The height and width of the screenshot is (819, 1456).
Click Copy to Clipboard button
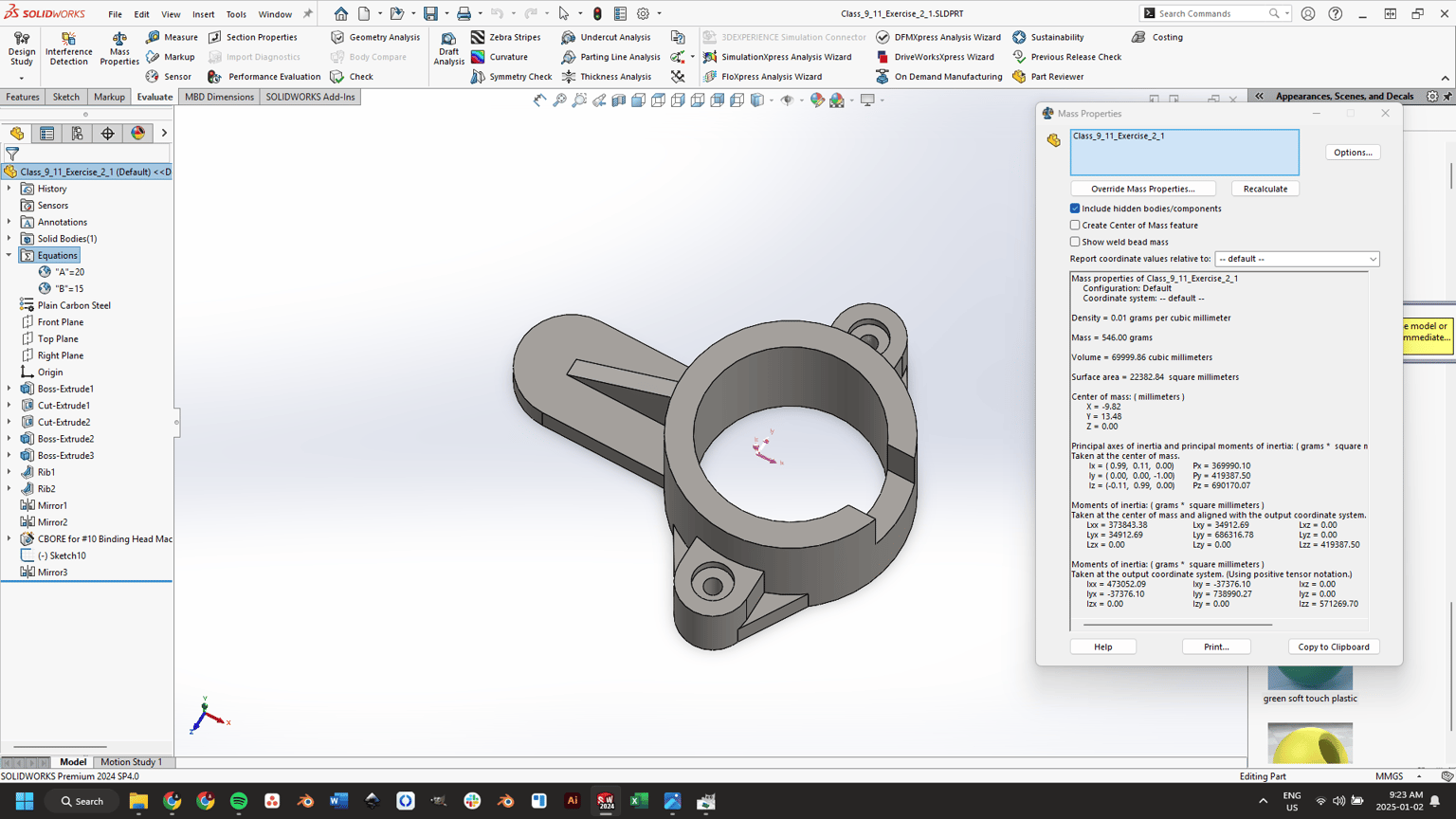[1334, 646]
